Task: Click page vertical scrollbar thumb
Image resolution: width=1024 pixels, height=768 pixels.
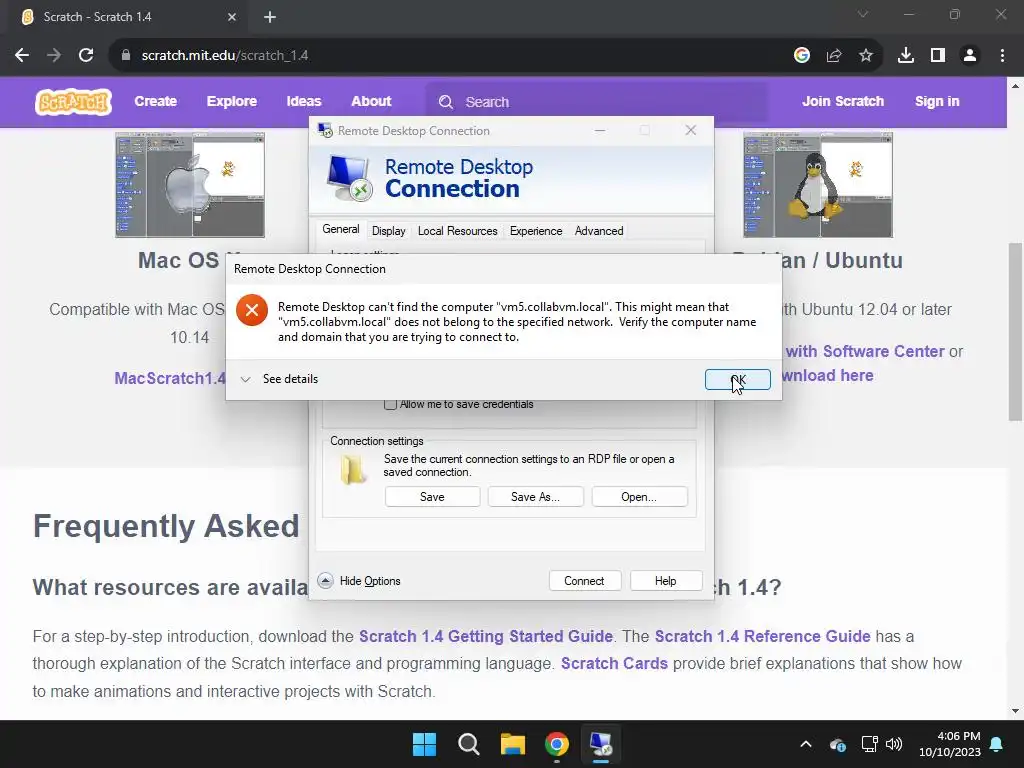Action: [1015, 332]
